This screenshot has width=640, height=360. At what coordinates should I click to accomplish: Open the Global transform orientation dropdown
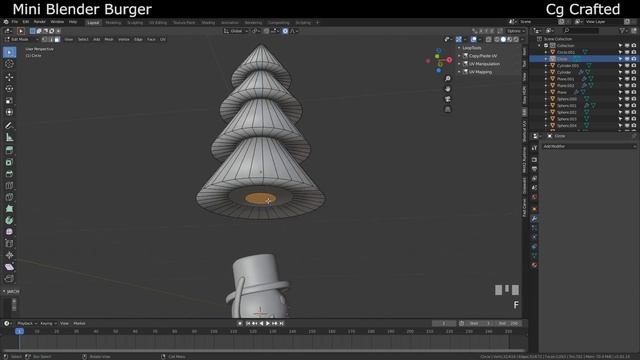click(236, 31)
